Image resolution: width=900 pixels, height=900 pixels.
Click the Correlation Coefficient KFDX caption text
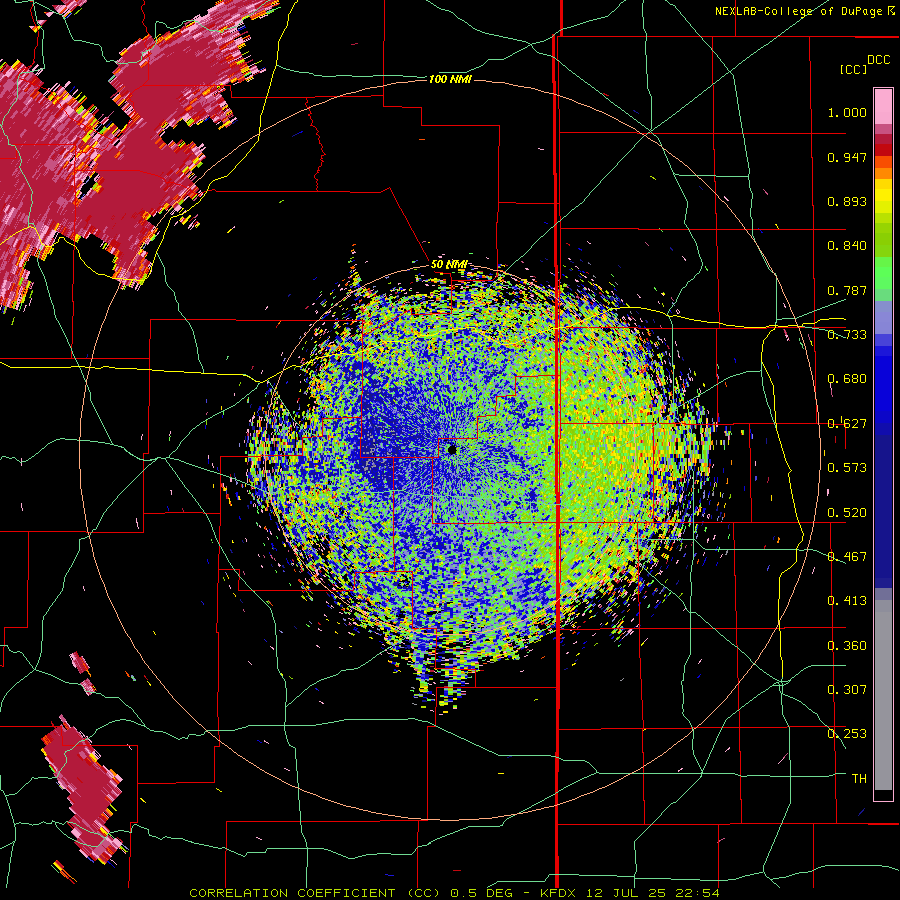click(x=454, y=893)
